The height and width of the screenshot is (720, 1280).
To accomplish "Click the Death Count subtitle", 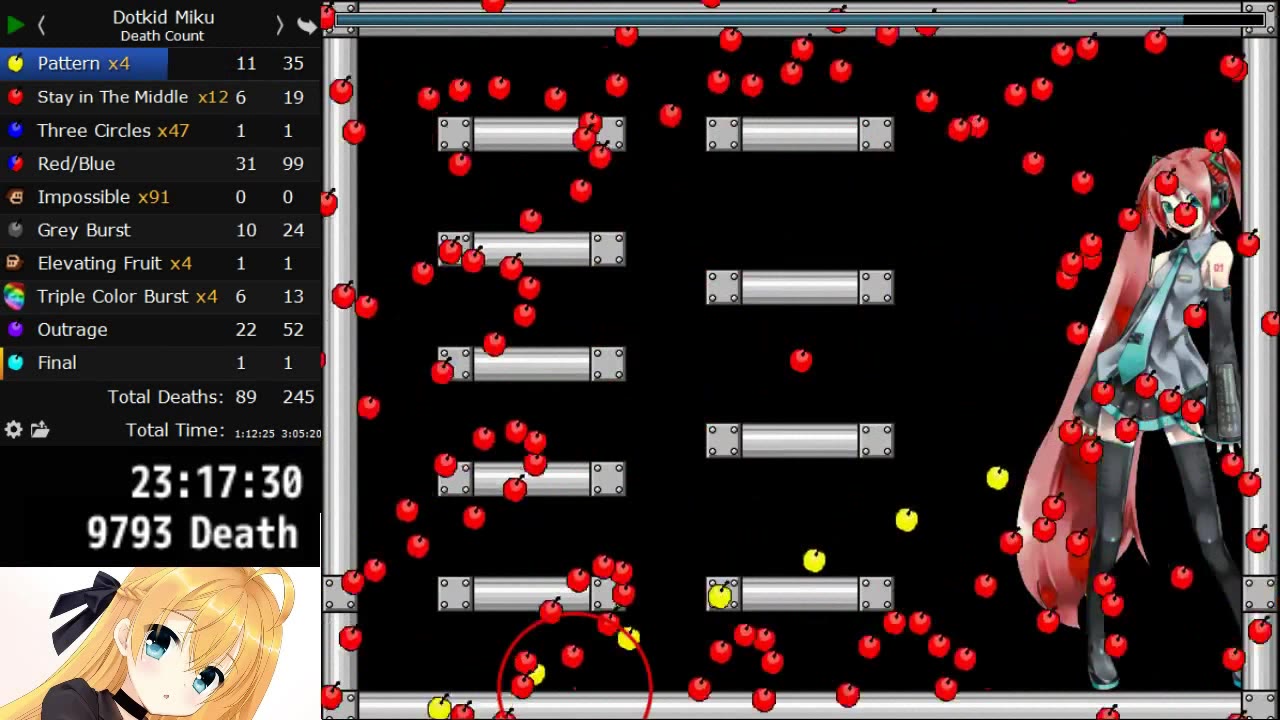I will click(162, 36).
